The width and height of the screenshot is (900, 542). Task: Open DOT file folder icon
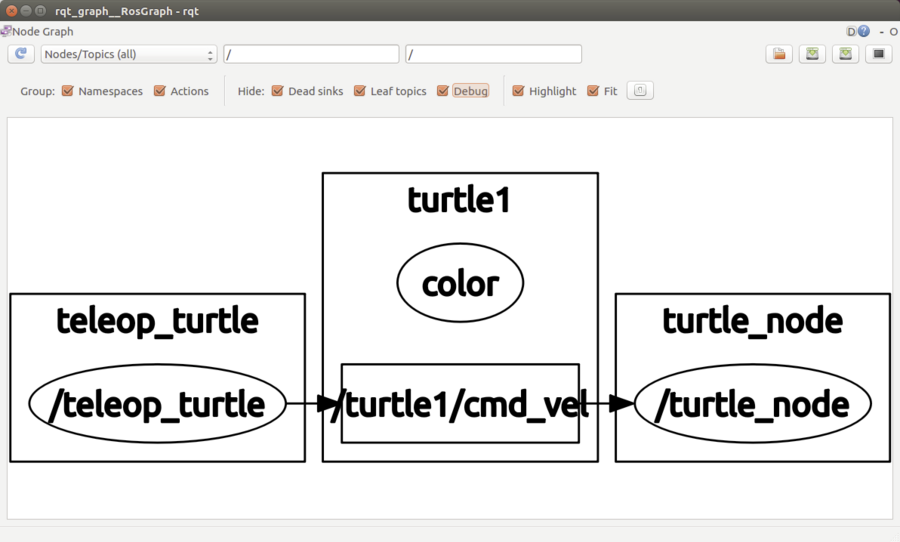click(x=779, y=54)
